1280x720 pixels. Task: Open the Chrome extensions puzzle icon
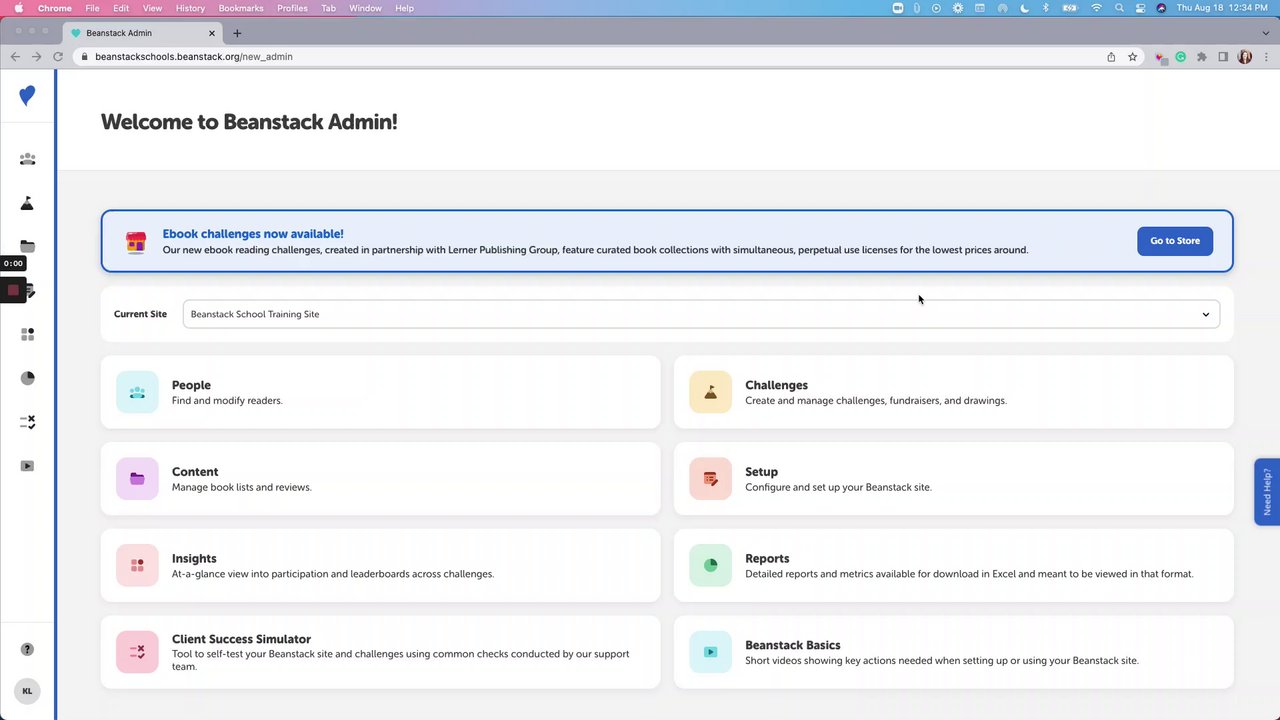tap(1202, 57)
